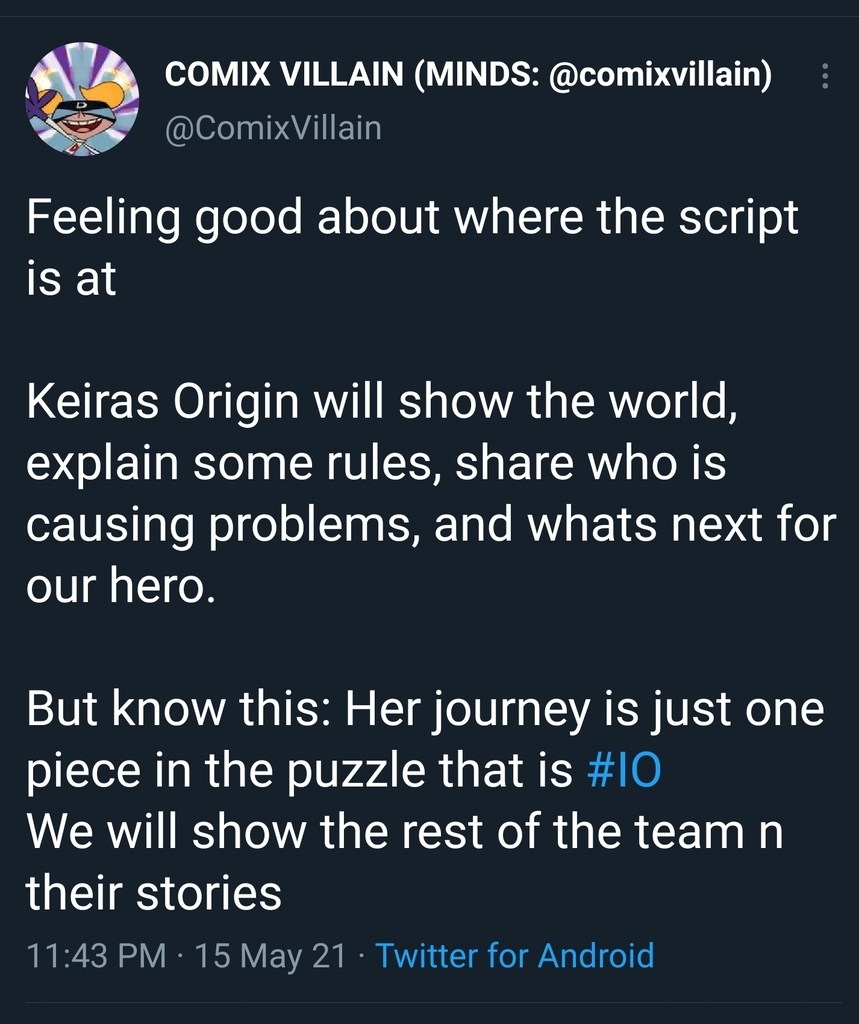Click the Twitter for Android source link
This screenshot has height=1024, width=859.
515,955
